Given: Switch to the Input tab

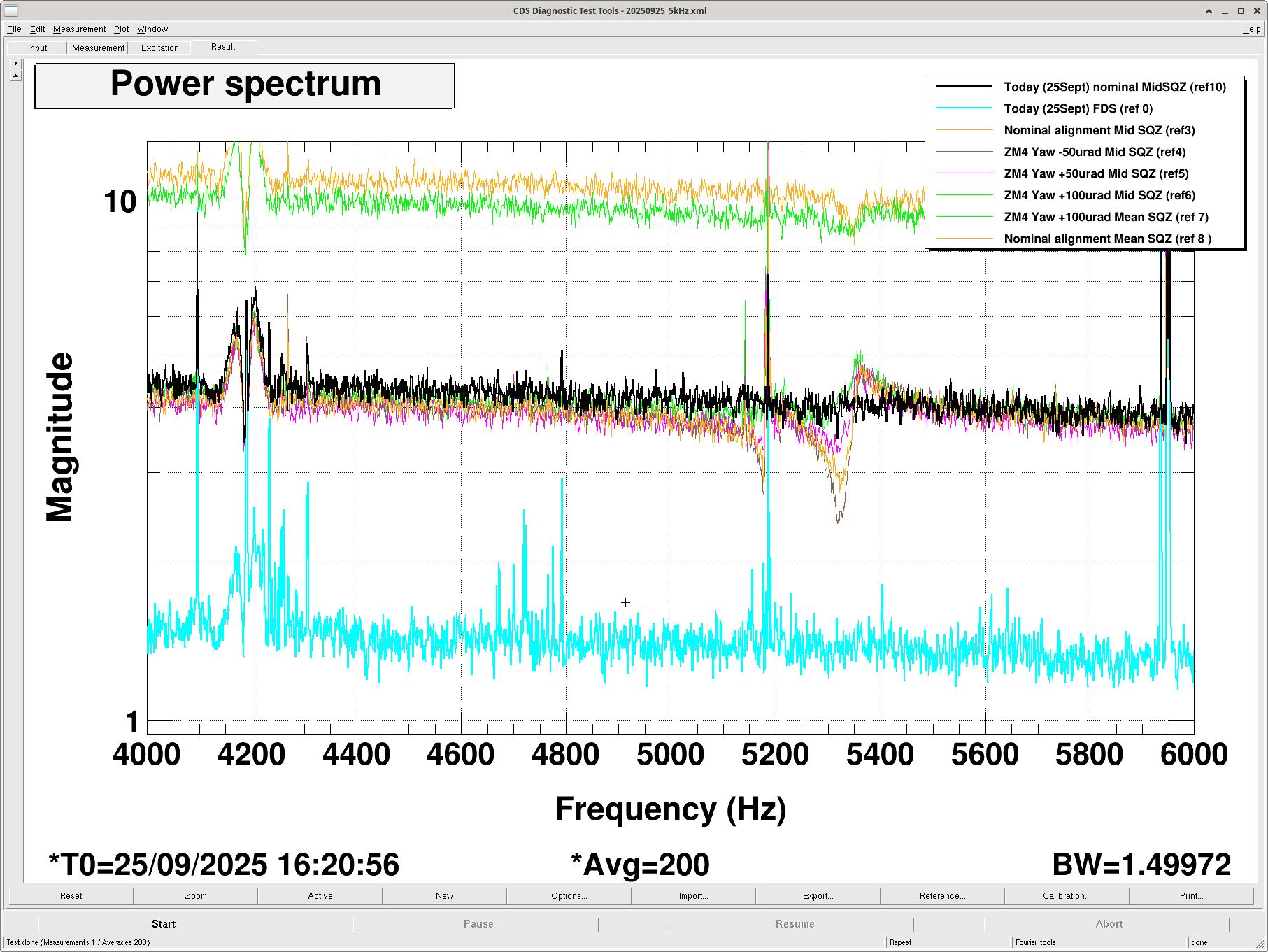Looking at the screenshot, I should (x=38, y=48).
